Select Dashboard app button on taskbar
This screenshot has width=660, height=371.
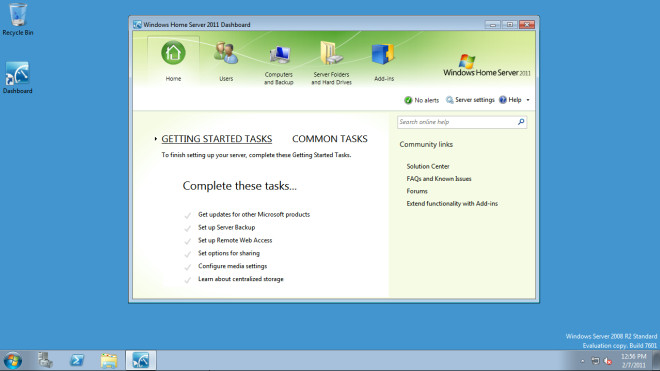(141, 360)
